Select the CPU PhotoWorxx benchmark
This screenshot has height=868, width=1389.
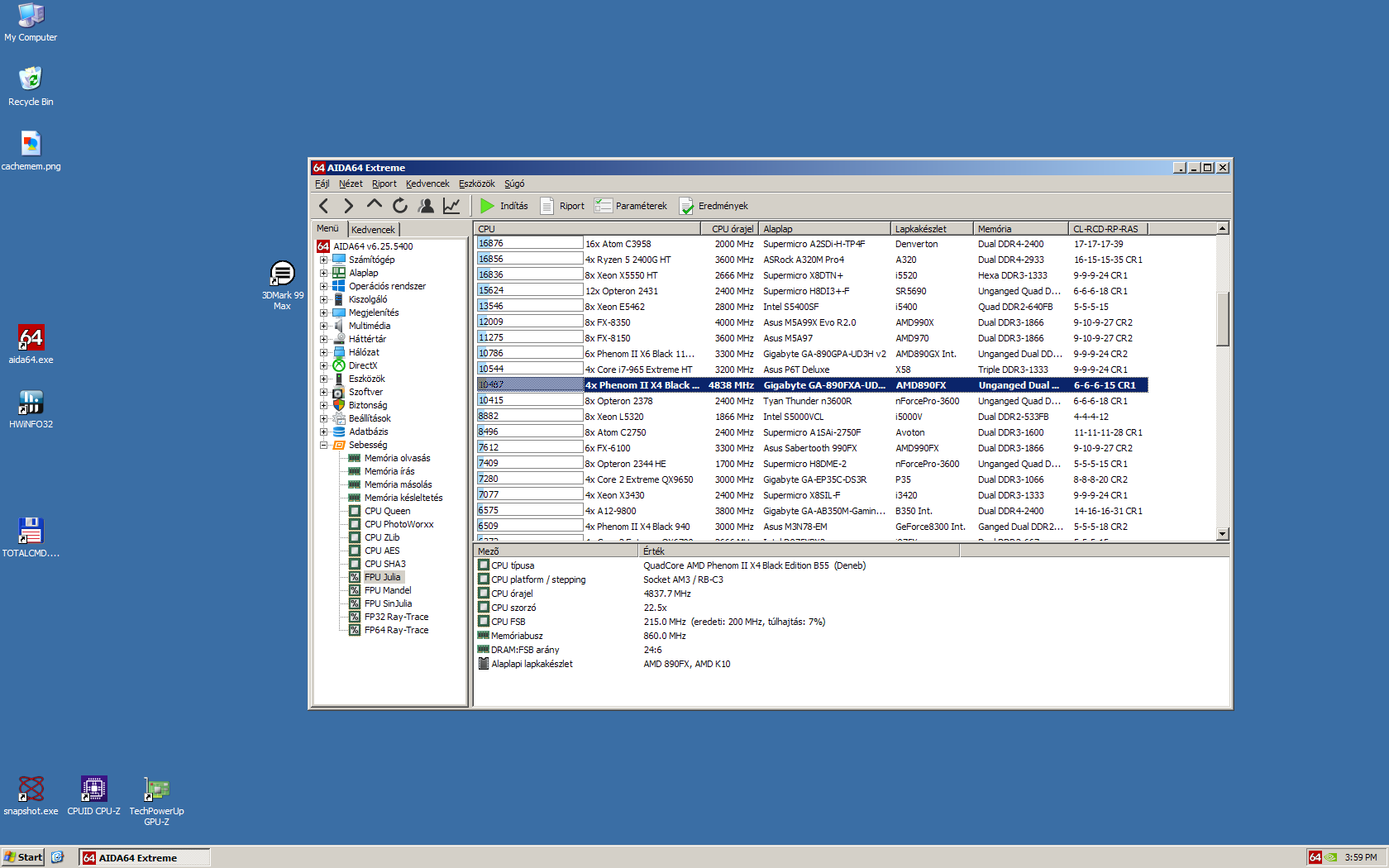399,524
